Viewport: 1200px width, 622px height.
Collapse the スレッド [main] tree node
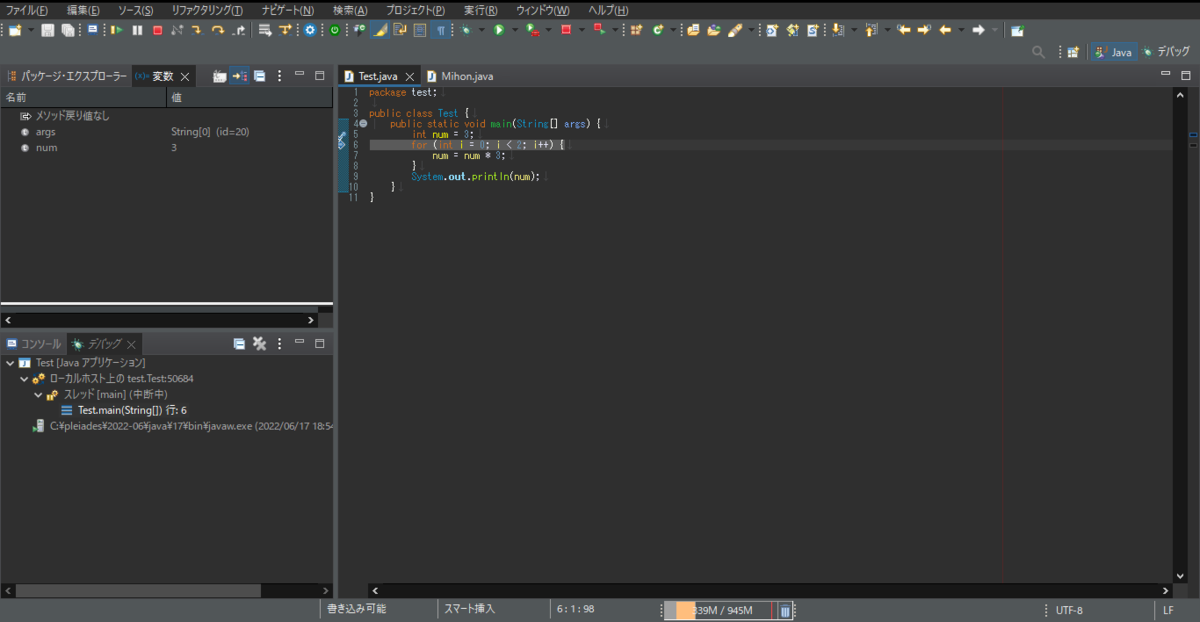point(38,395)
